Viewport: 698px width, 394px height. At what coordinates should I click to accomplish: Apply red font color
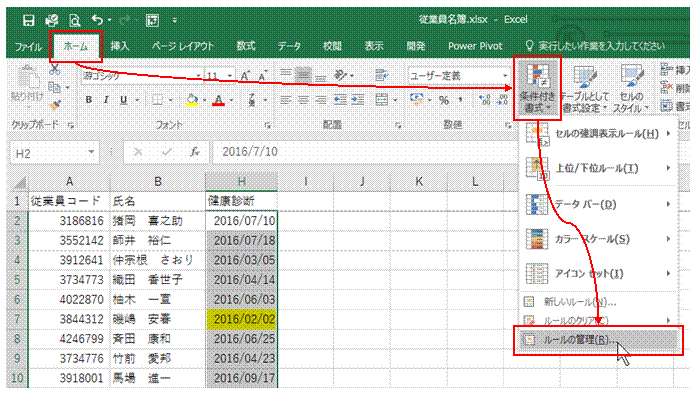coord(218,100)
